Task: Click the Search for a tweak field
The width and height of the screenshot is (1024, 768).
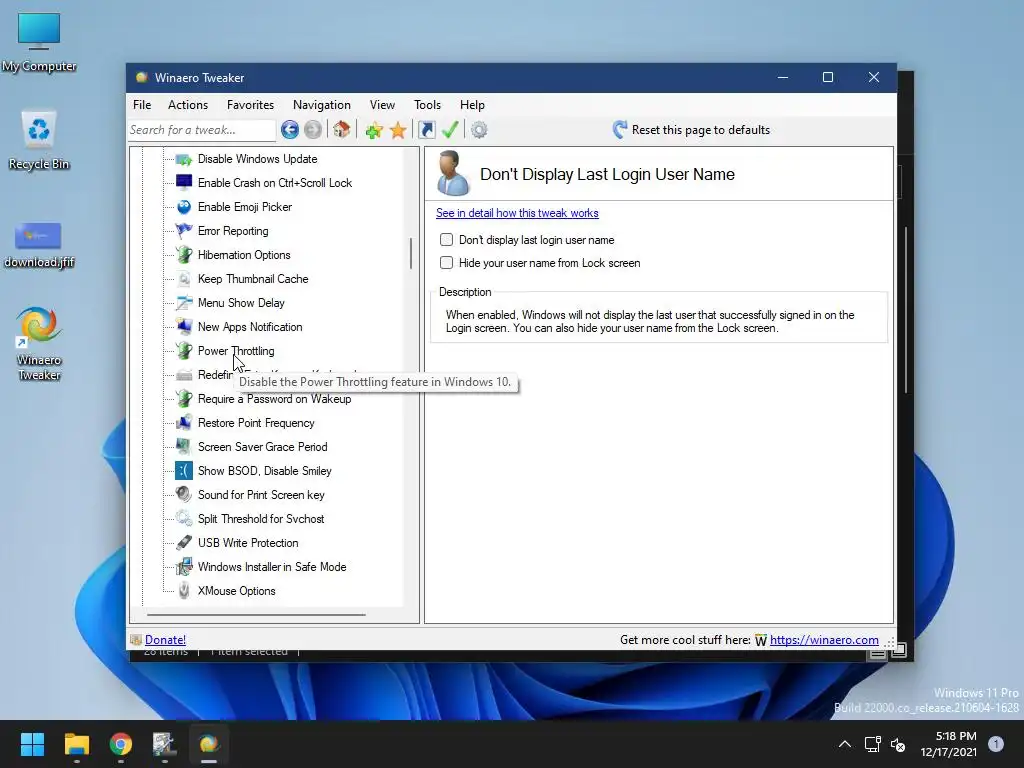Action: pyautogui.click(x=202, y=130)
